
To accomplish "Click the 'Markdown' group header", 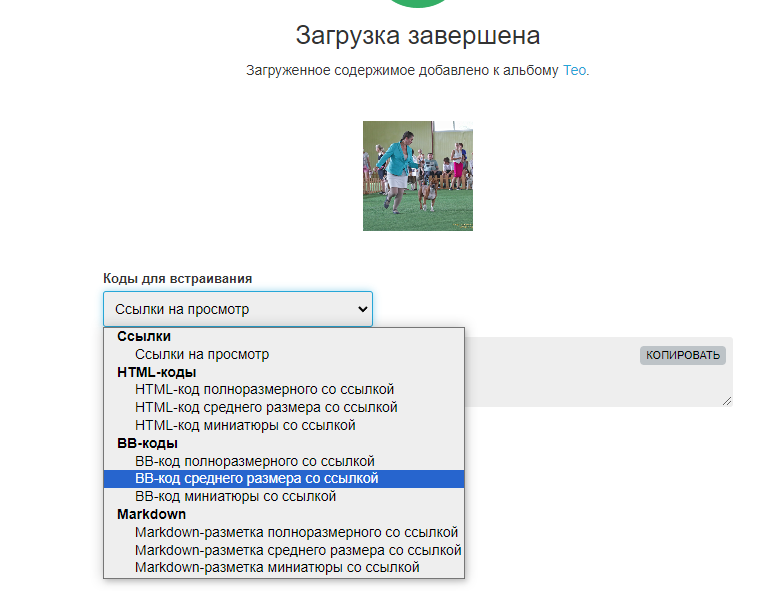I will [151, 514].
